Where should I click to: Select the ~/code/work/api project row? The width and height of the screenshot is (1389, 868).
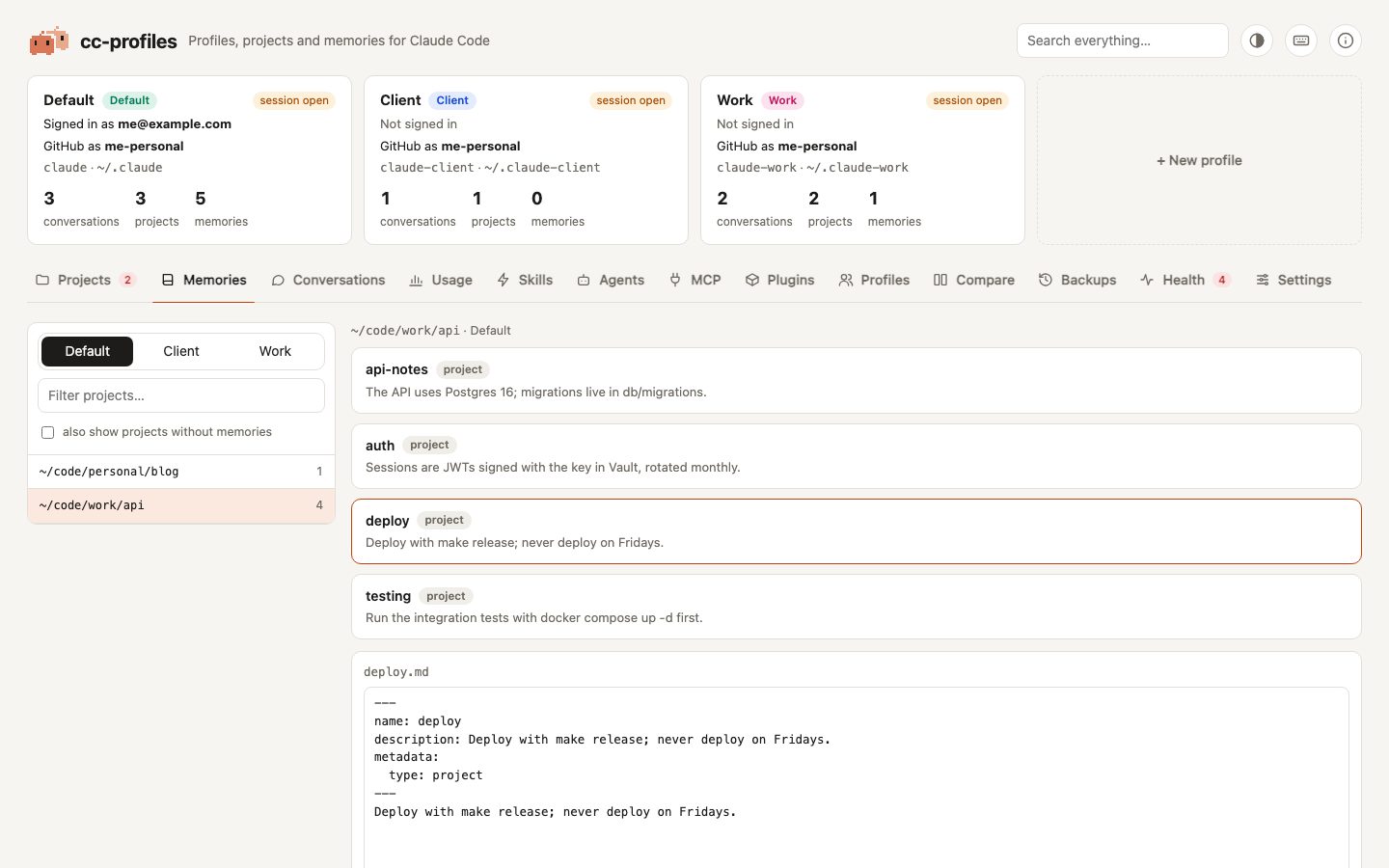[x=181, y=505]
